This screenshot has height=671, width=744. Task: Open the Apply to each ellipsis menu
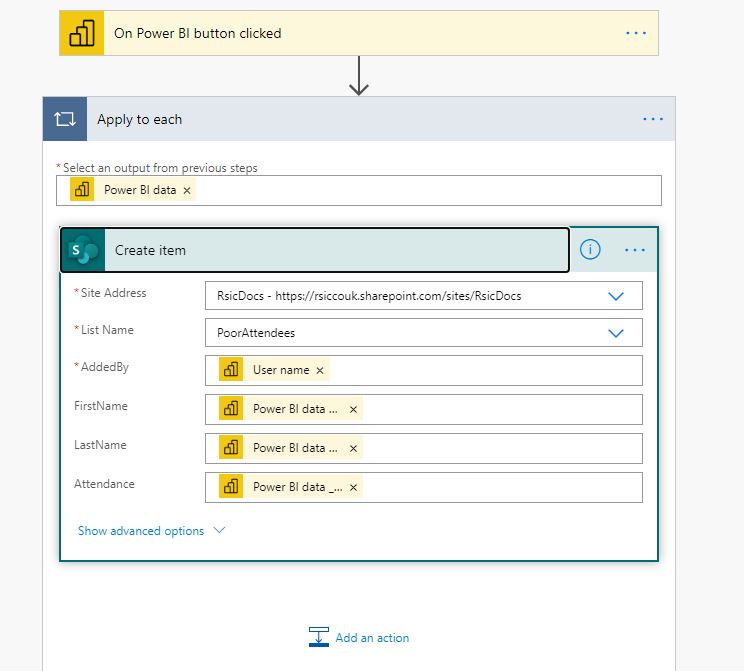click(653, 119)
